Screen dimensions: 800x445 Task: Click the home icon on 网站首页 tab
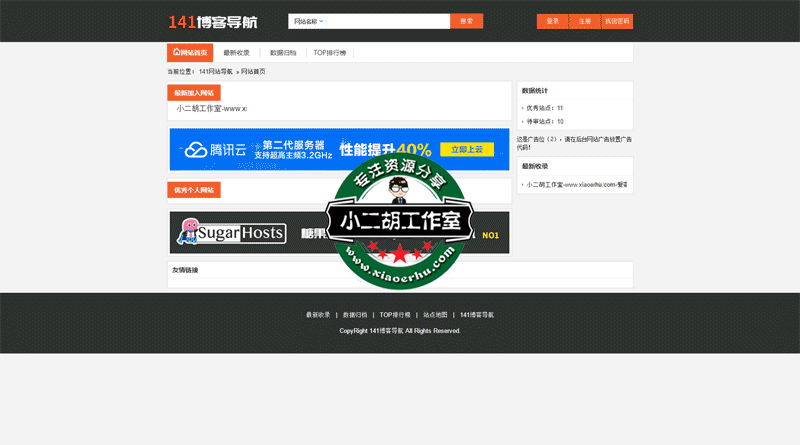point(177,52)
